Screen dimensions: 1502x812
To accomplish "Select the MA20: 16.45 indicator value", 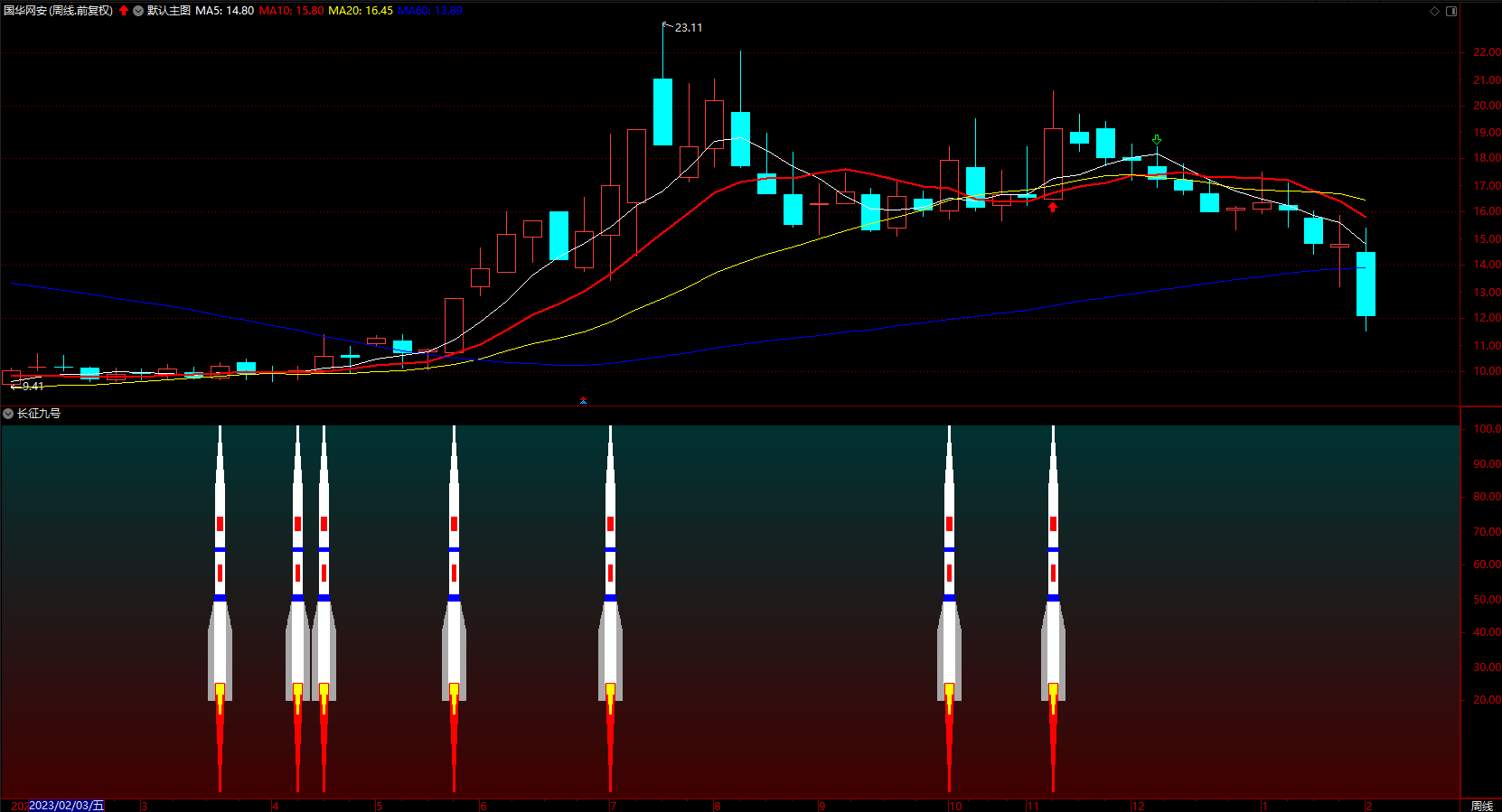I will pyautogui.click(x=361, y=11).
